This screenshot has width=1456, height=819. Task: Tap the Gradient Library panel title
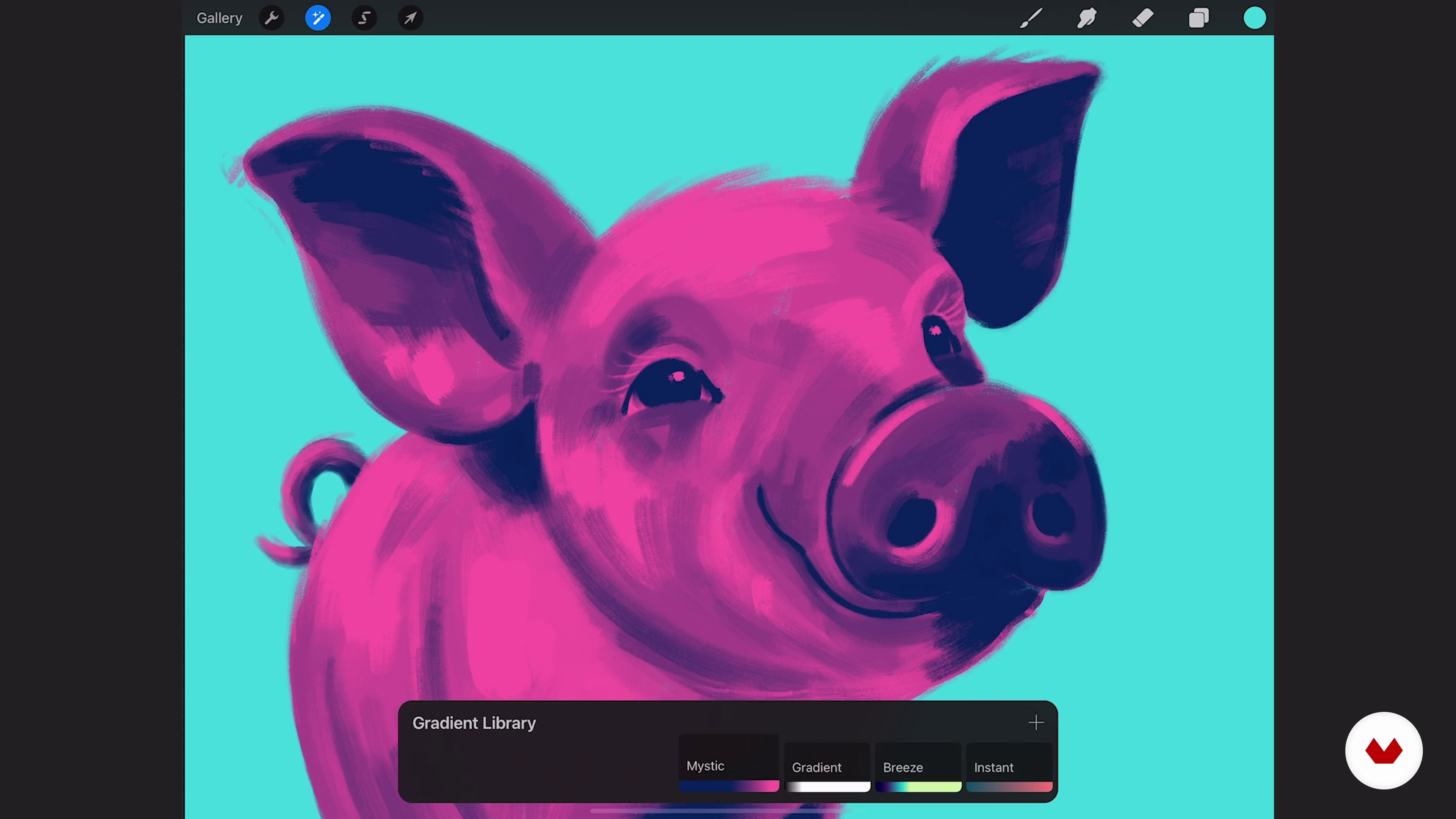[x=474, y=723]
